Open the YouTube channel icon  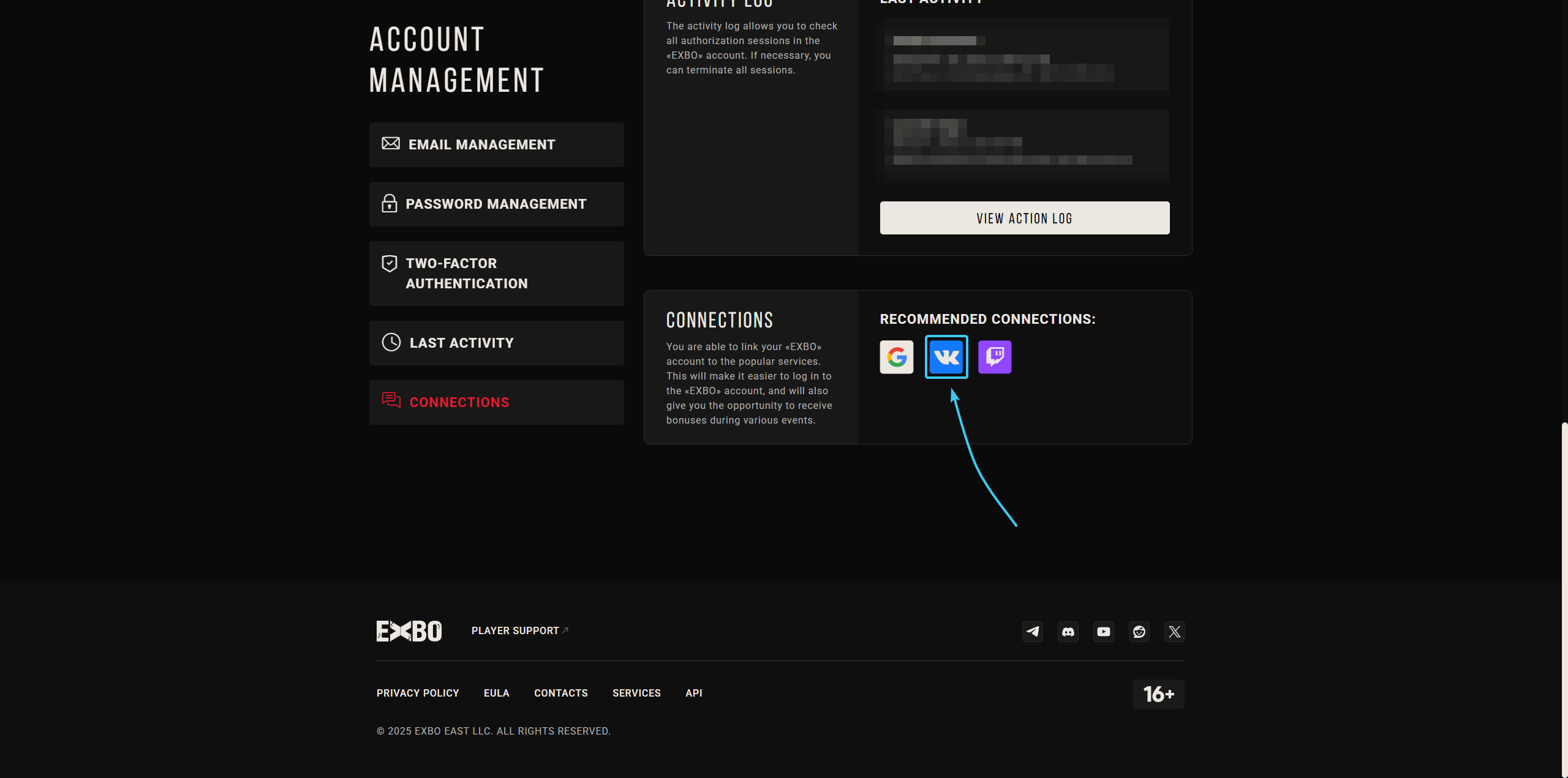1104,632
